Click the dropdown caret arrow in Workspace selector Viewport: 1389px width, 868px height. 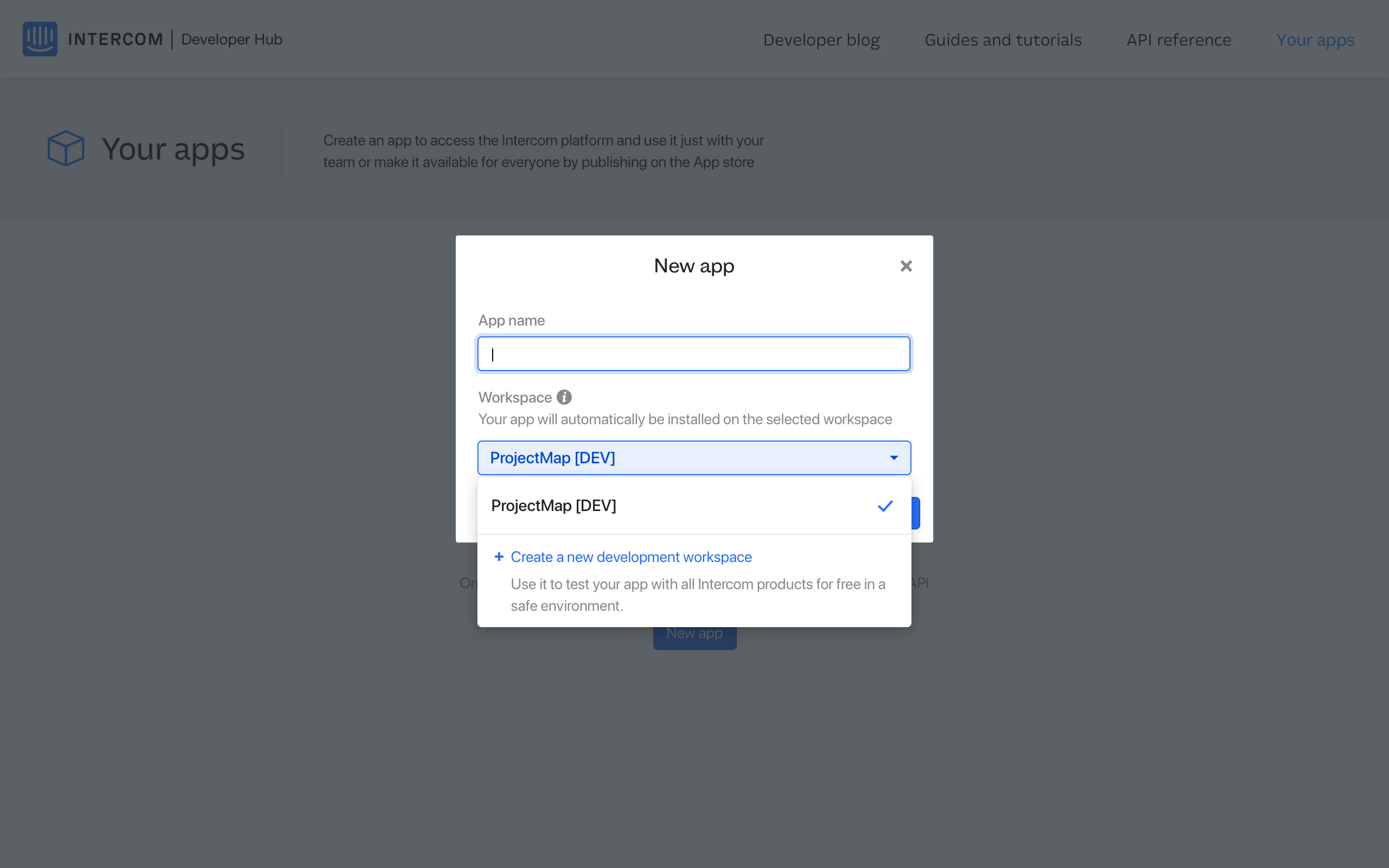(x=894, y=457)
